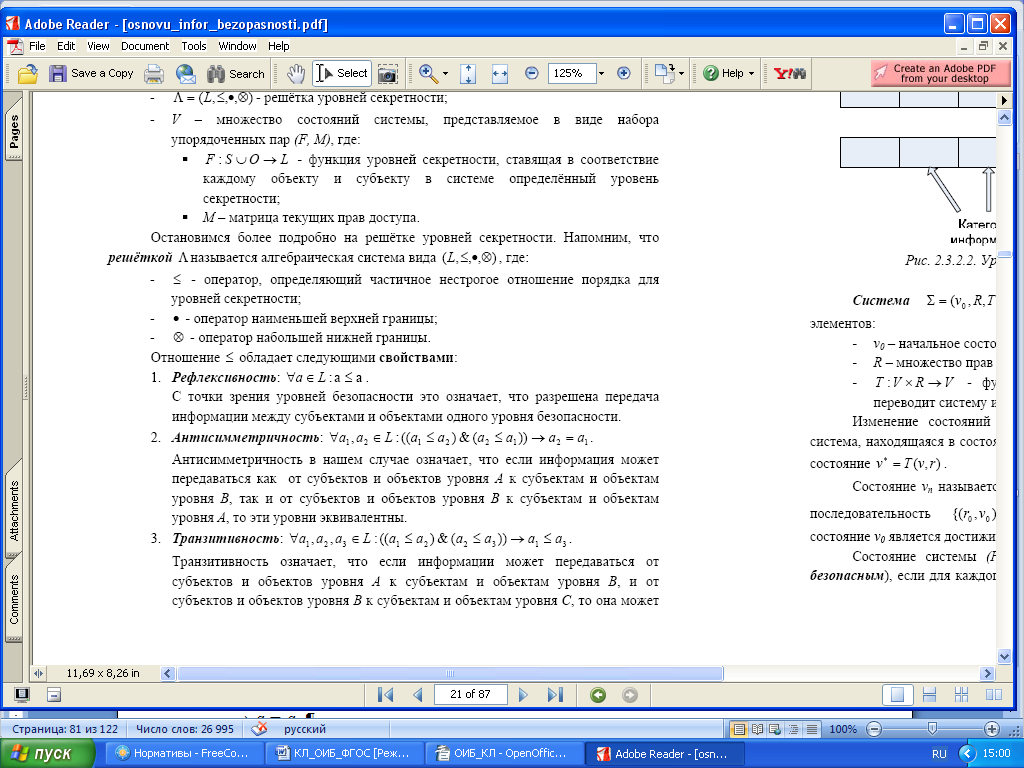Open the Tools menu
The image size is (1024, 768).
(x=194, y=46)
